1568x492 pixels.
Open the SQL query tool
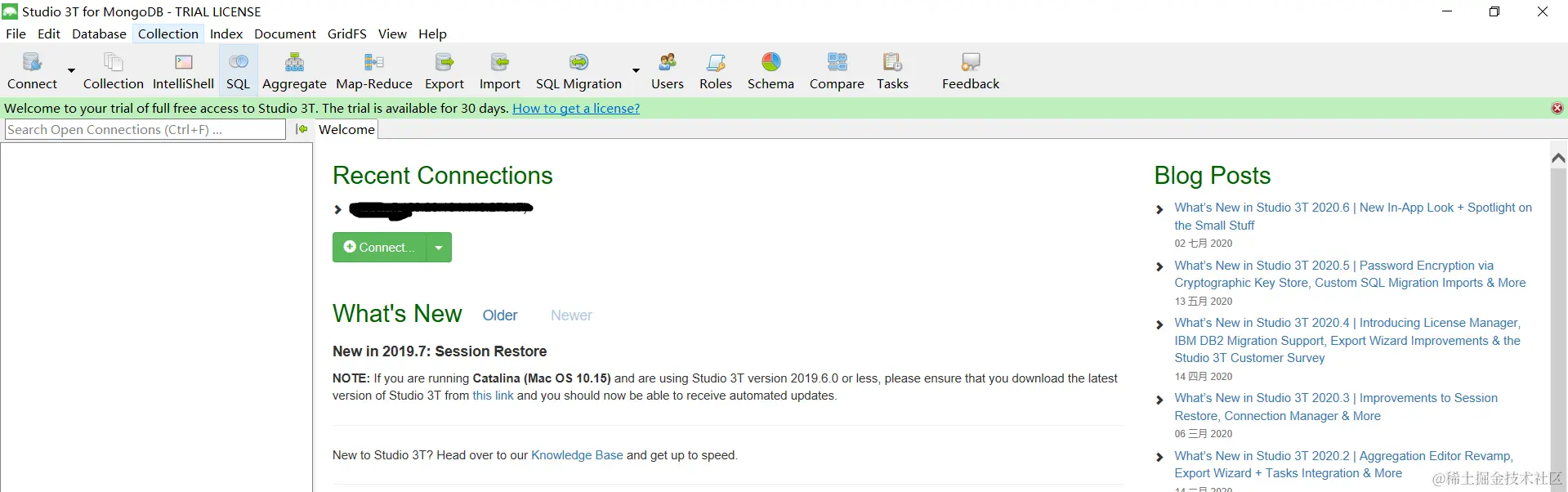[238, 71]
